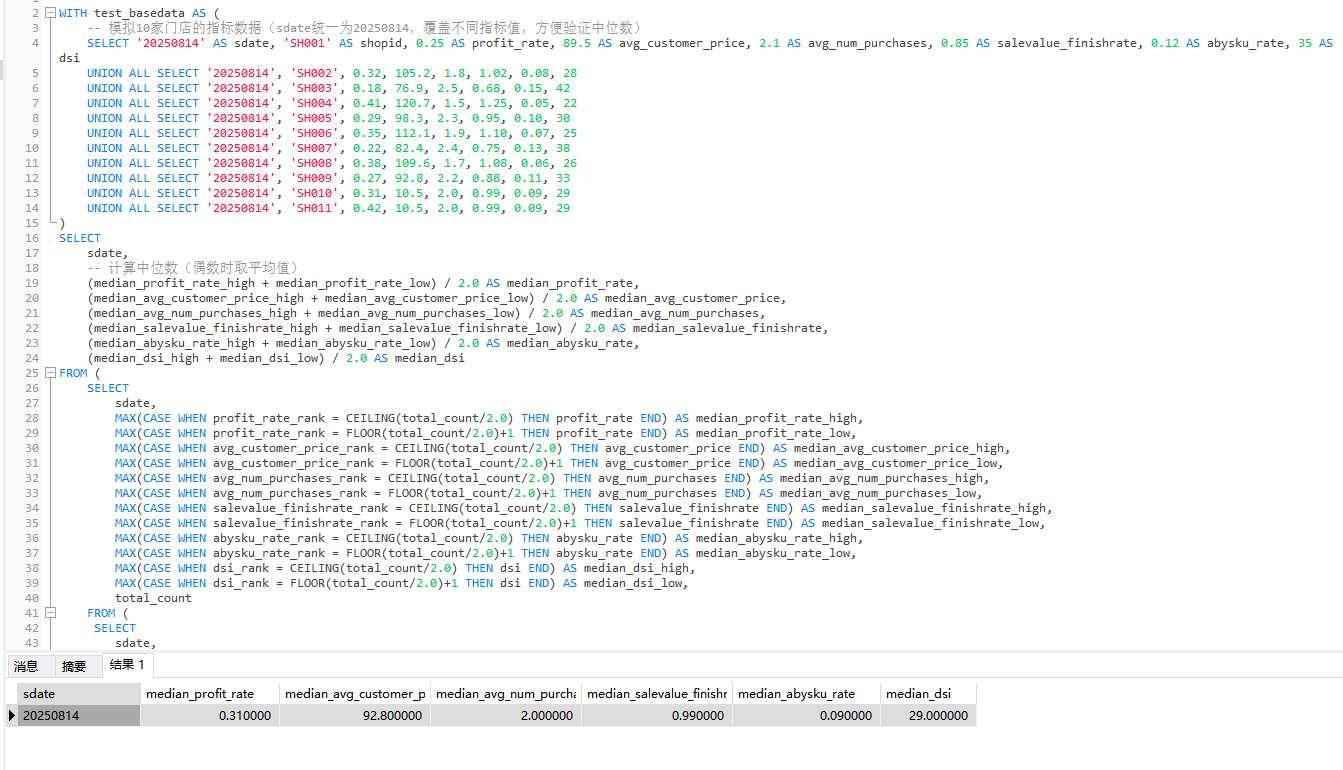
Task: Click the current-row arrow indicator in results
Action: tap(12, 716)
